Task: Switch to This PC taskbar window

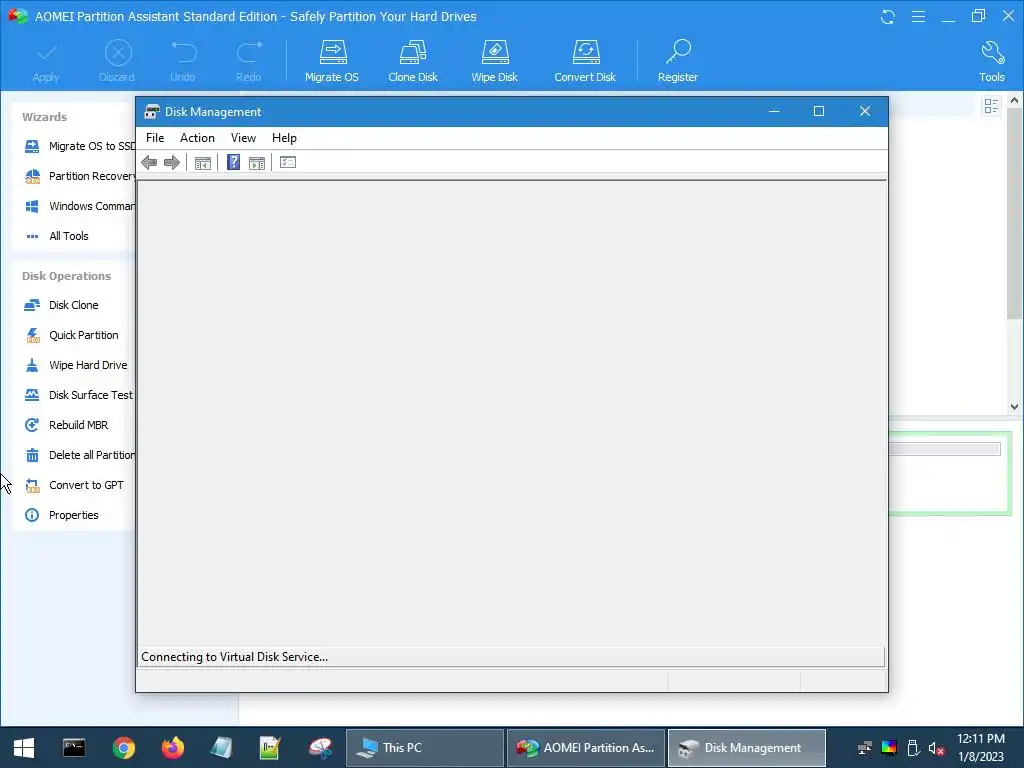Action: [424, 748]
